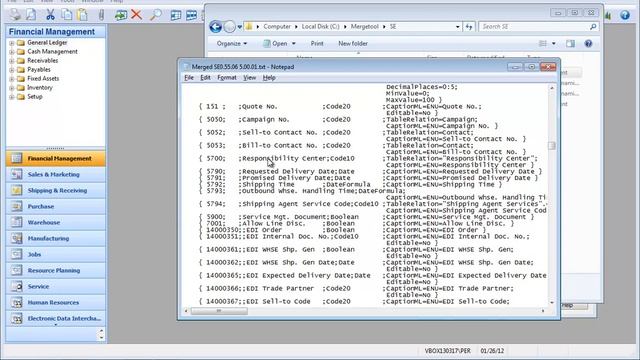Click New folder in Explorer toolbar
Viewport: 640px width, 360px height.
point(353,43)
